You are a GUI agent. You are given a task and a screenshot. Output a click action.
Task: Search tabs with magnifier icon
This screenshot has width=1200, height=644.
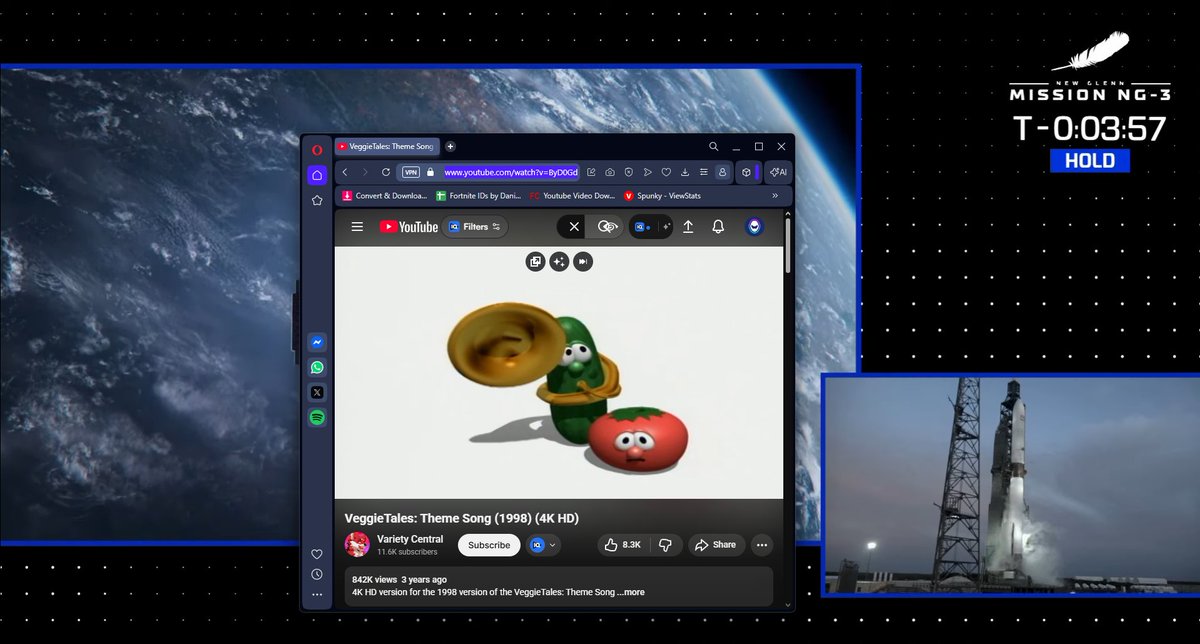coord(713,146)
